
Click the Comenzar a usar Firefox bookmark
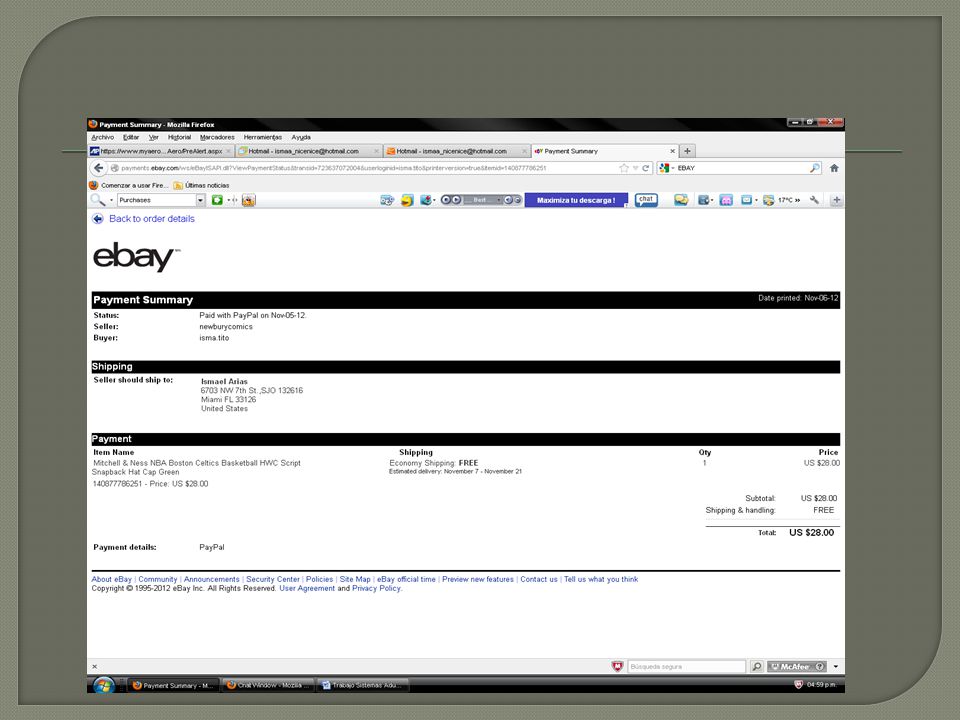[x=129, y=185]
